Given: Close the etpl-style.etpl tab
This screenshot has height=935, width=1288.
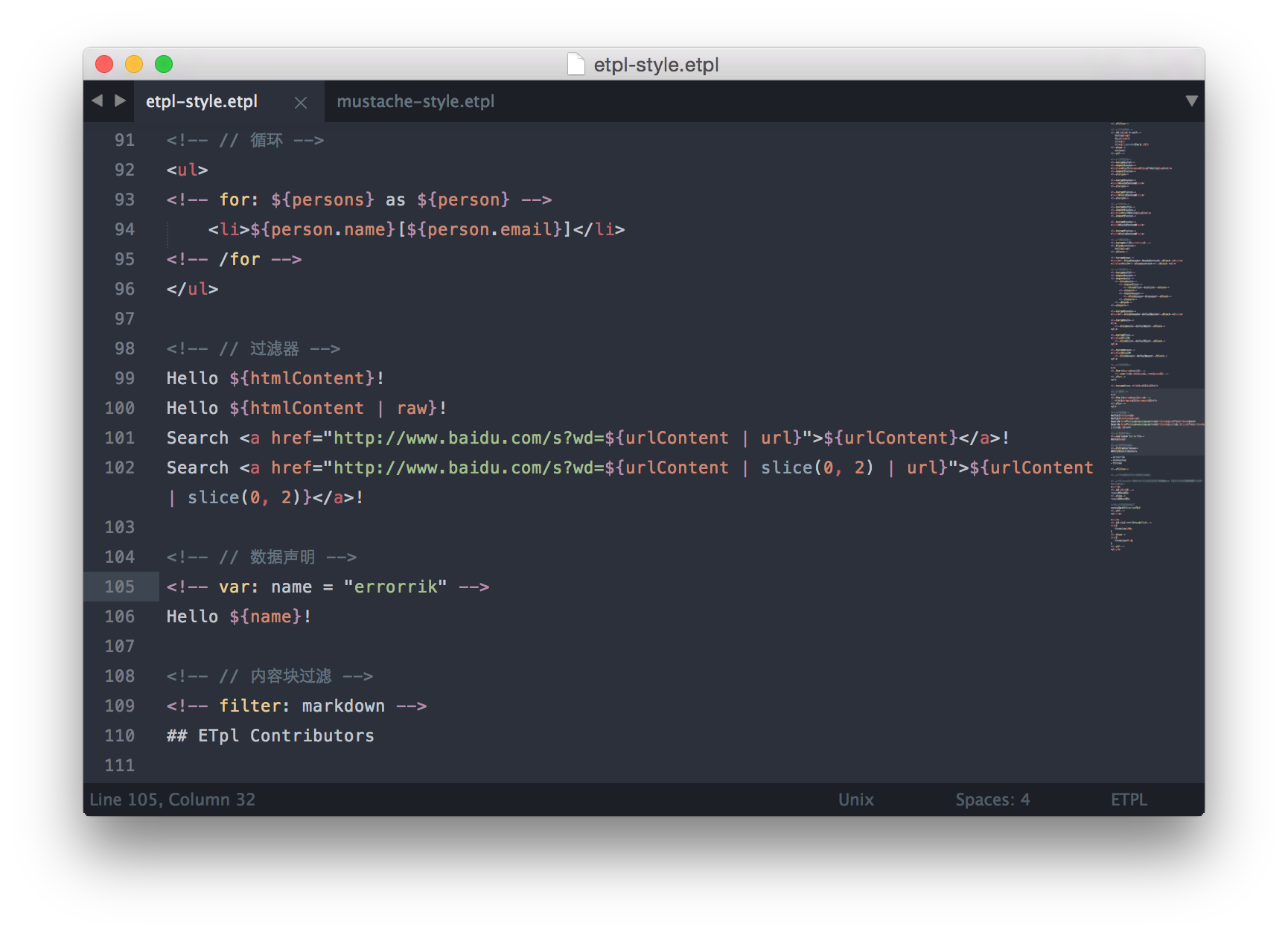Looking at the screenshot, I should [x=301, y=103].
